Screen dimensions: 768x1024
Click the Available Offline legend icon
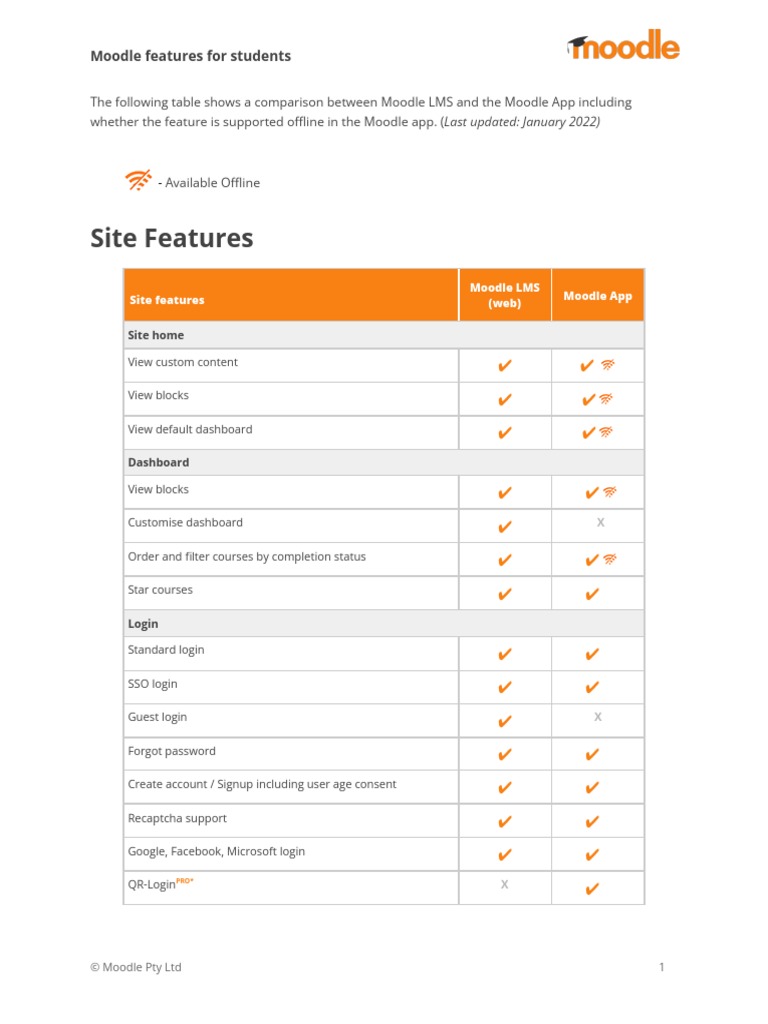click(138, 181)
